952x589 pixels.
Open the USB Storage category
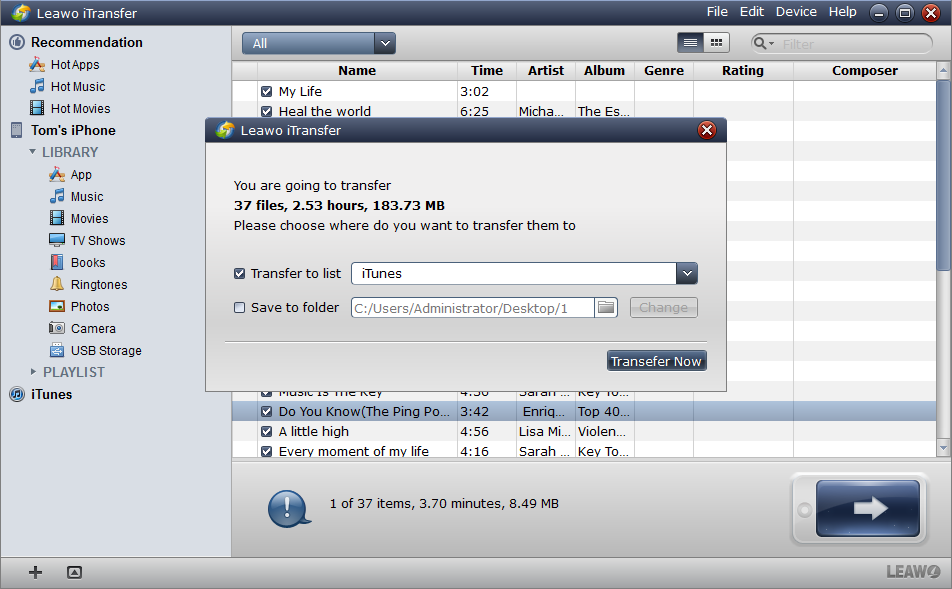106,350
